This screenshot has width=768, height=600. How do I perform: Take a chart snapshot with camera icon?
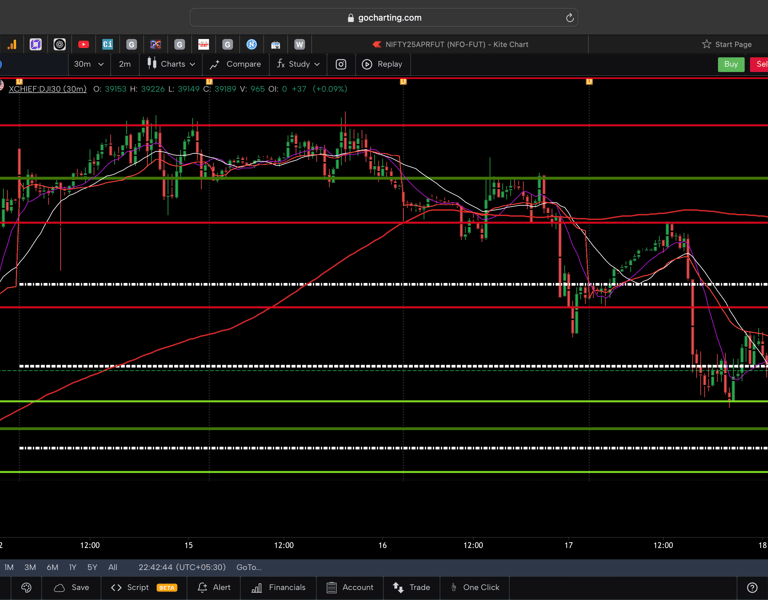tap(340, 64)
